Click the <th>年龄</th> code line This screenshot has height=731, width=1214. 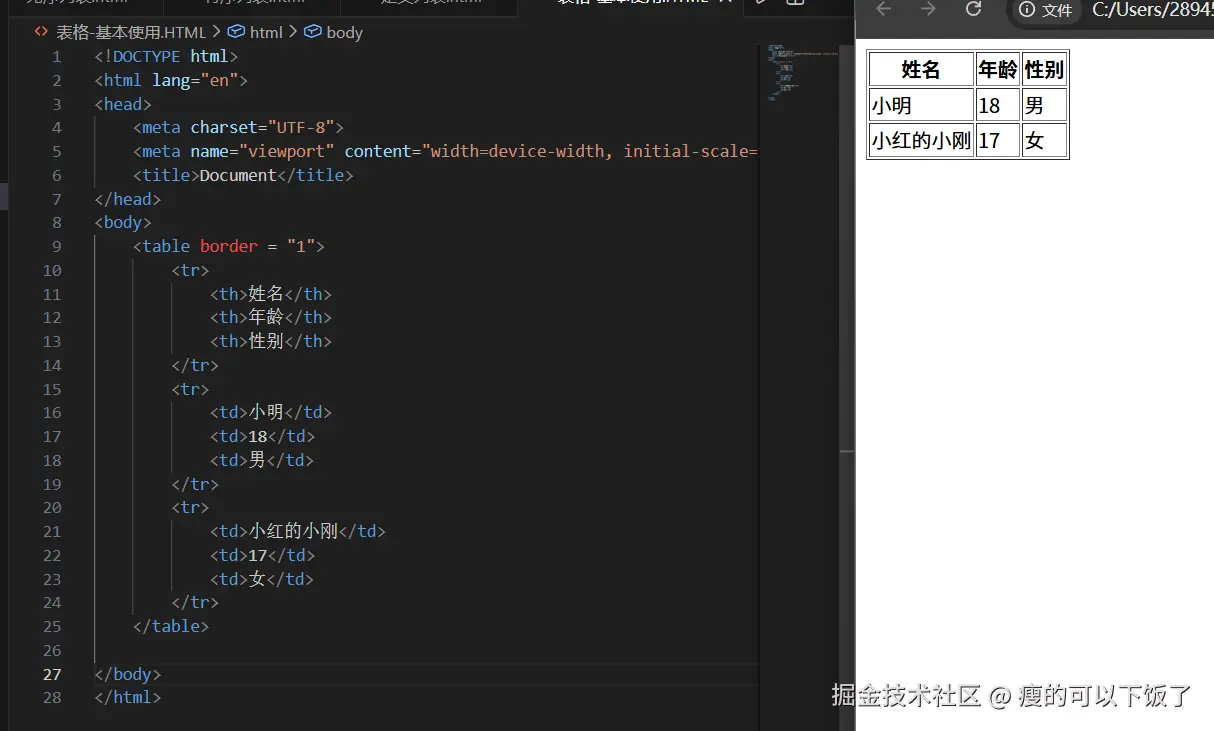click(x=270, y=317)
